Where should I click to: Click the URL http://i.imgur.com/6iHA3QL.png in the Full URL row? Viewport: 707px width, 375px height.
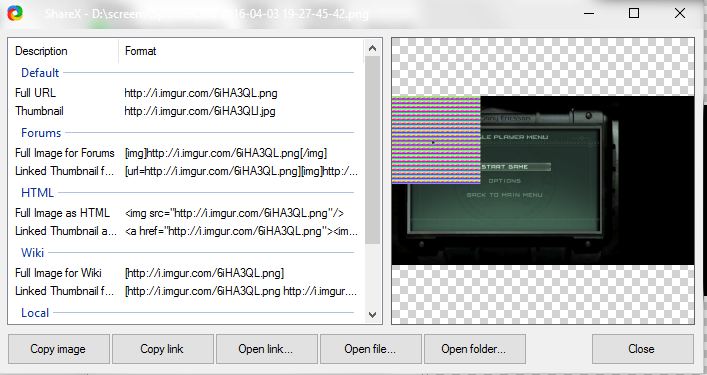(x=201, y=93)
